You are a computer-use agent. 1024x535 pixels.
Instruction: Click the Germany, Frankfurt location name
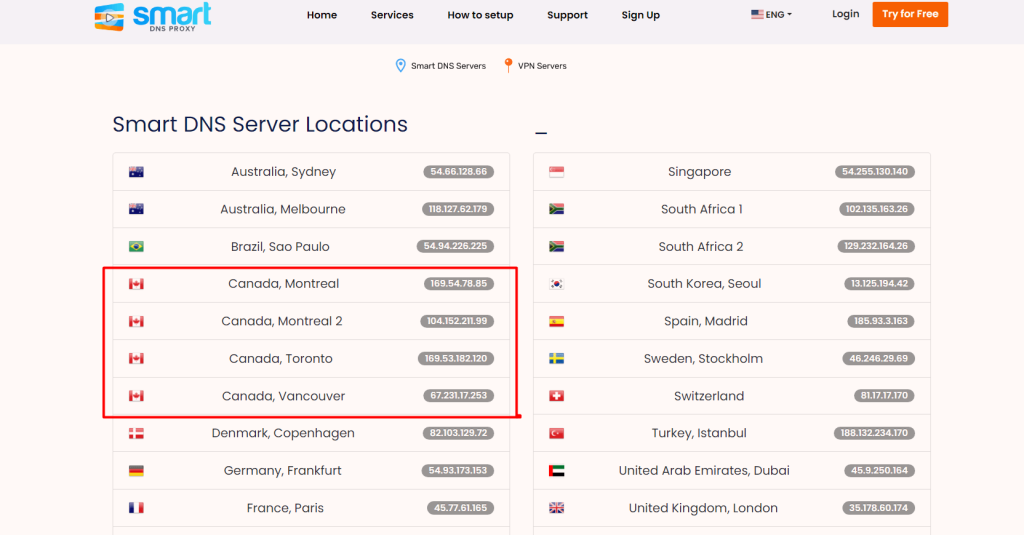pos(283,470)
